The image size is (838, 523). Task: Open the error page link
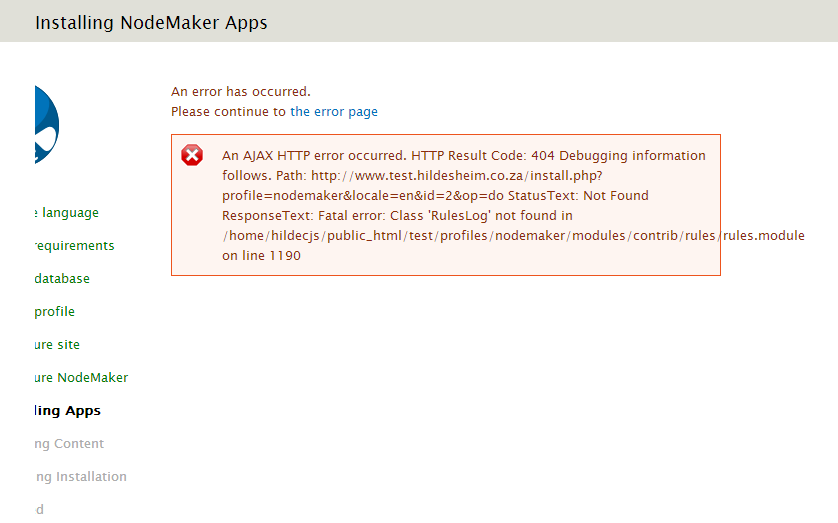coord(333,112)
